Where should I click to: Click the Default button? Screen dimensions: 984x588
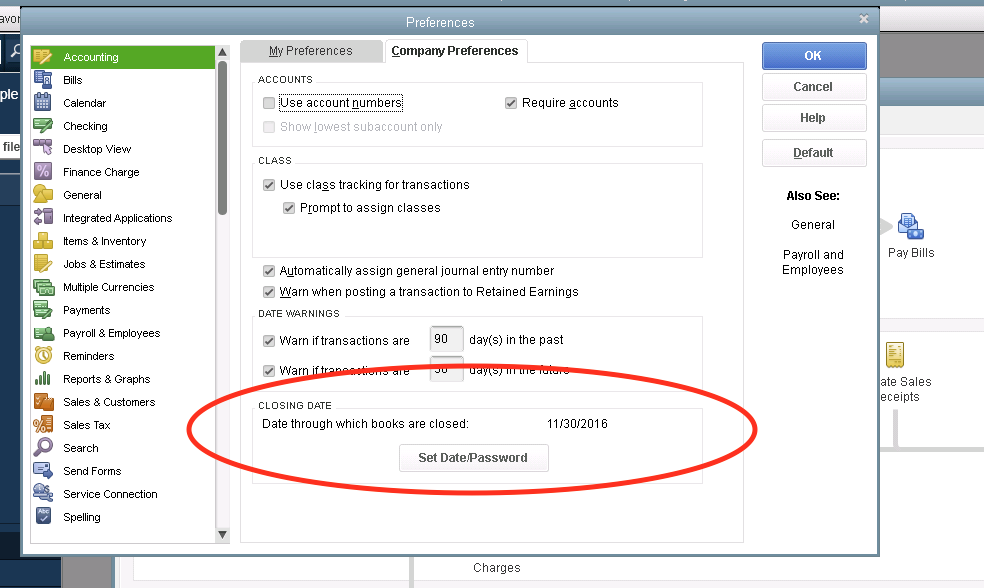[813, 153]
